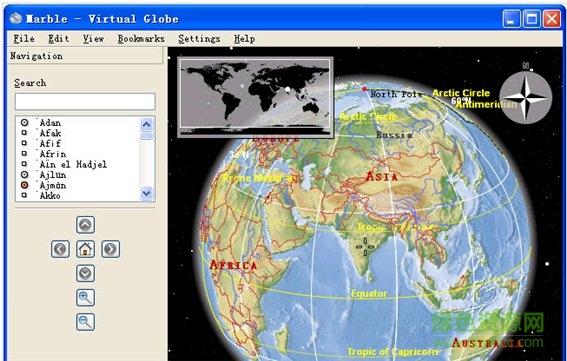Click the ASIA label on the globe
The height and width of the screenshot is (361, 567).
point(381,176)
